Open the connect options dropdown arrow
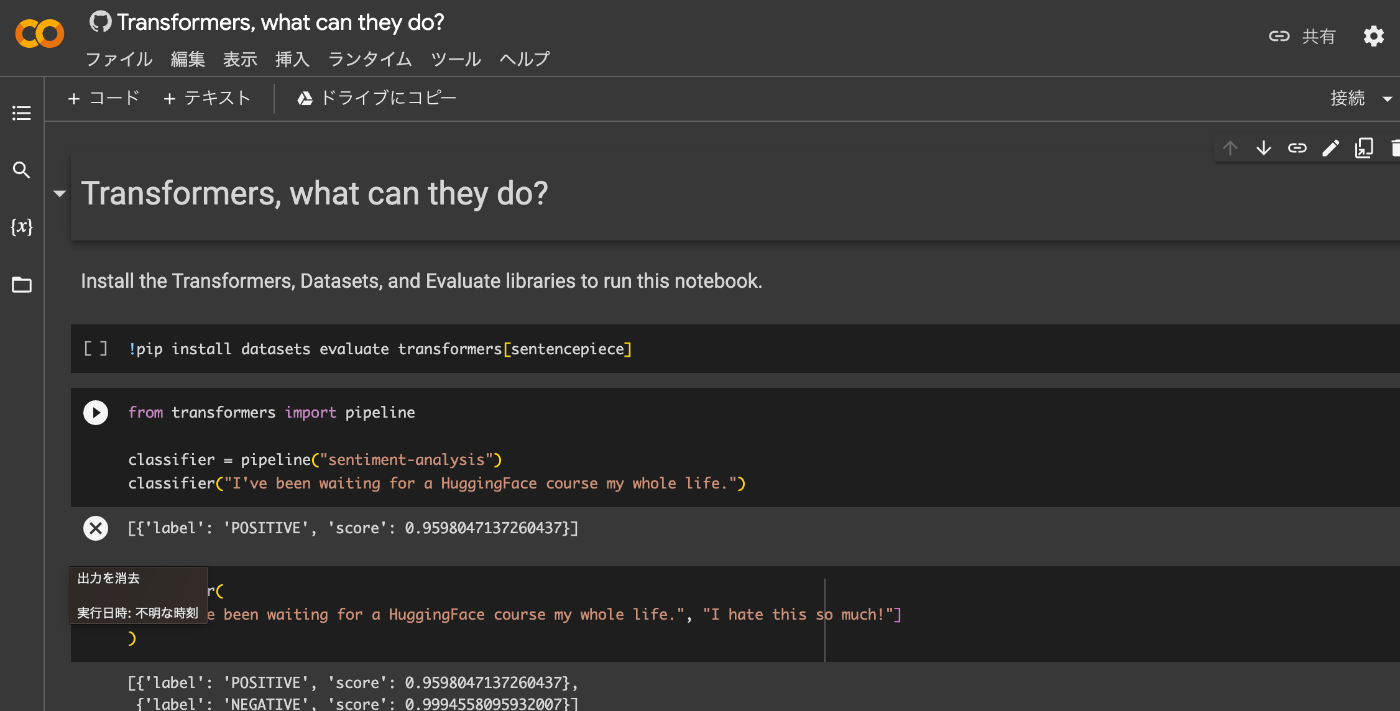The width and height of the screenshot is (1400, 711). click(1387, 98)
